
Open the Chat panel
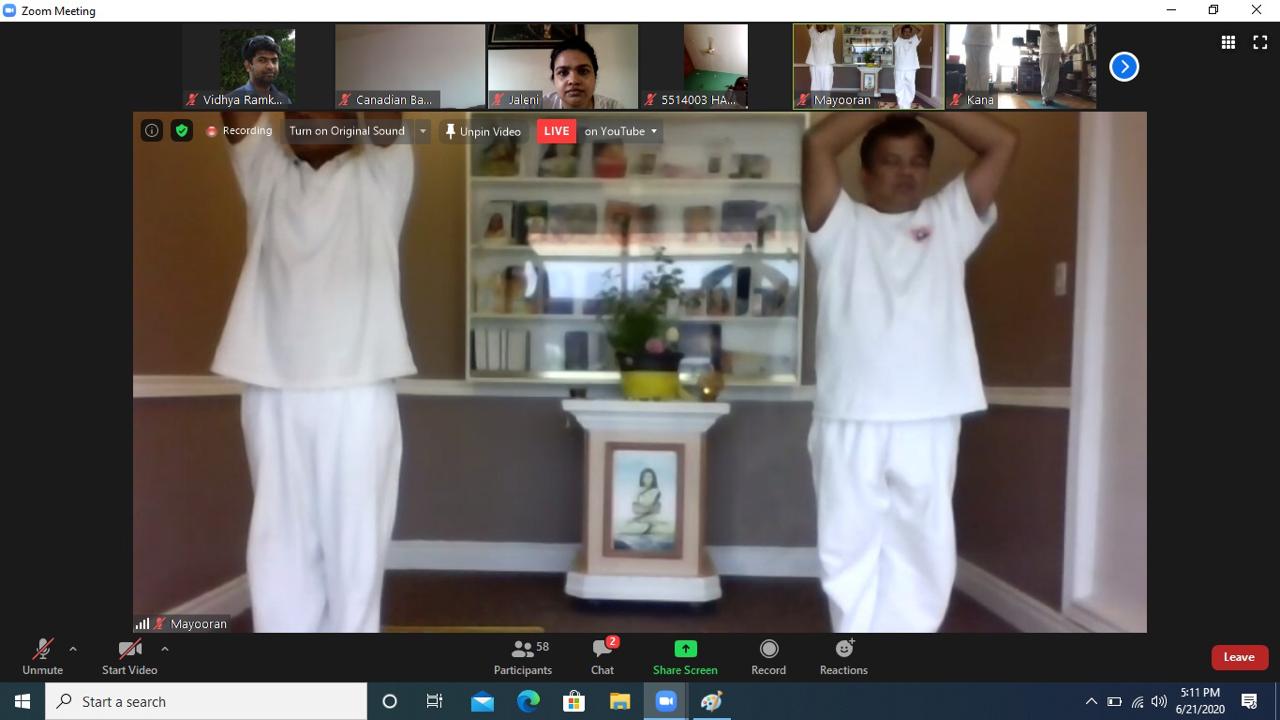(602, 658)
